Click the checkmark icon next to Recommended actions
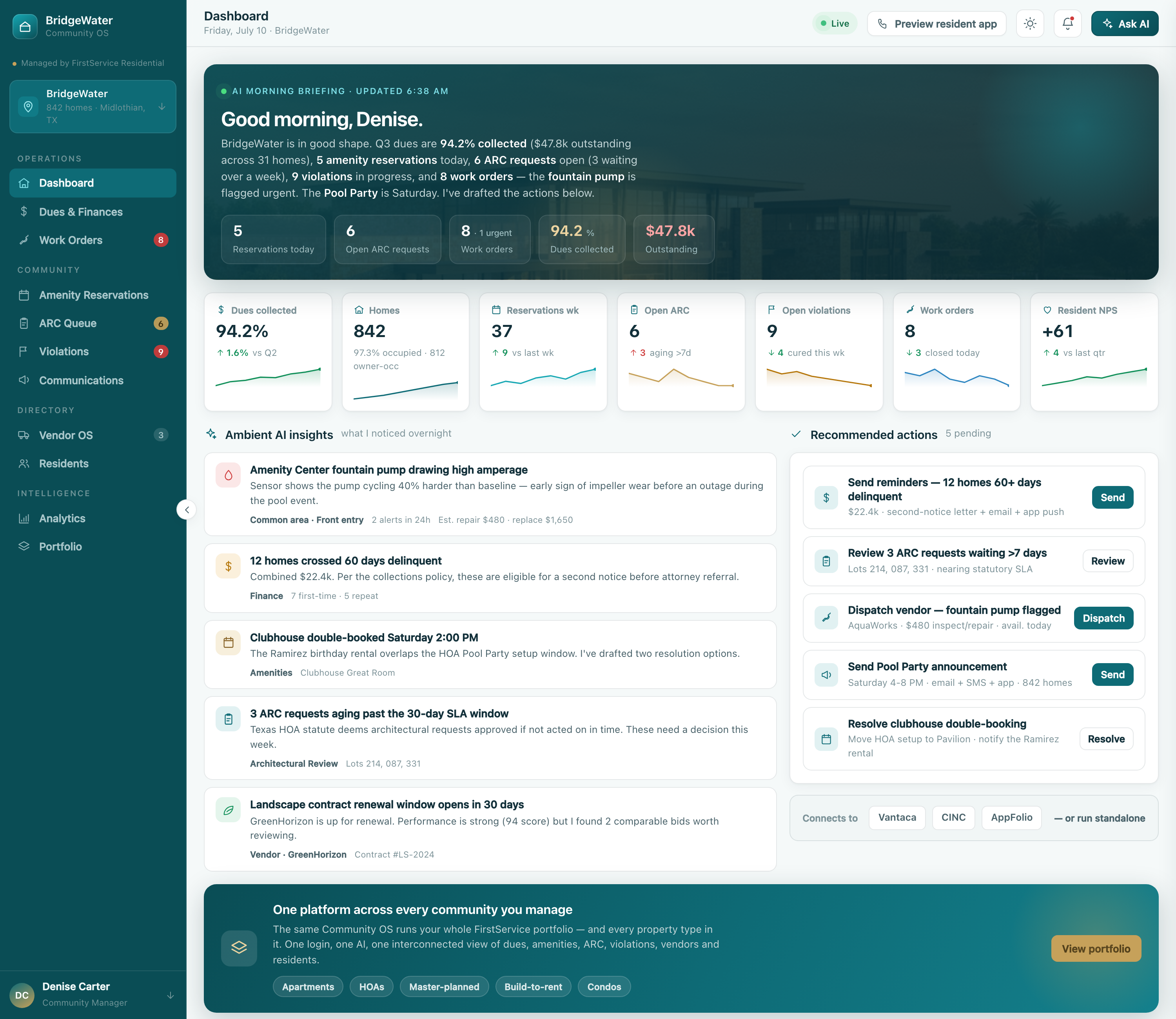The width and height of the screenshot is (1176, 1019). [x=796, y=434]
